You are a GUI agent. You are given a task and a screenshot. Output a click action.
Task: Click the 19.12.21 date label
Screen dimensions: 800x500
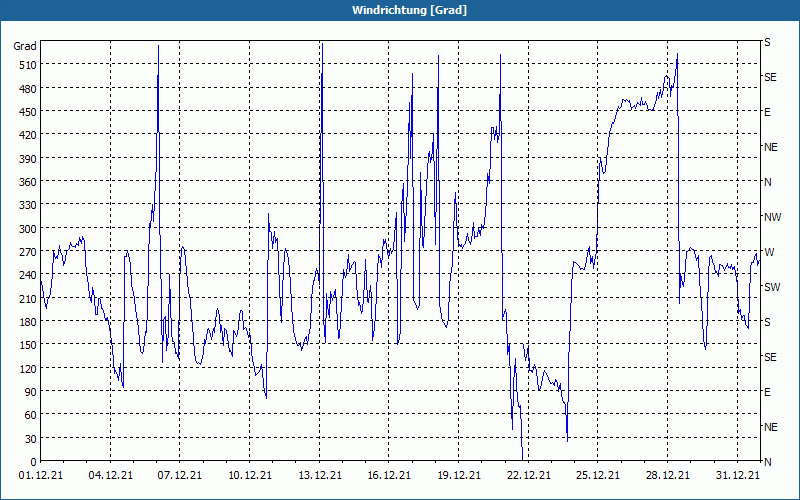coord(459,476)
